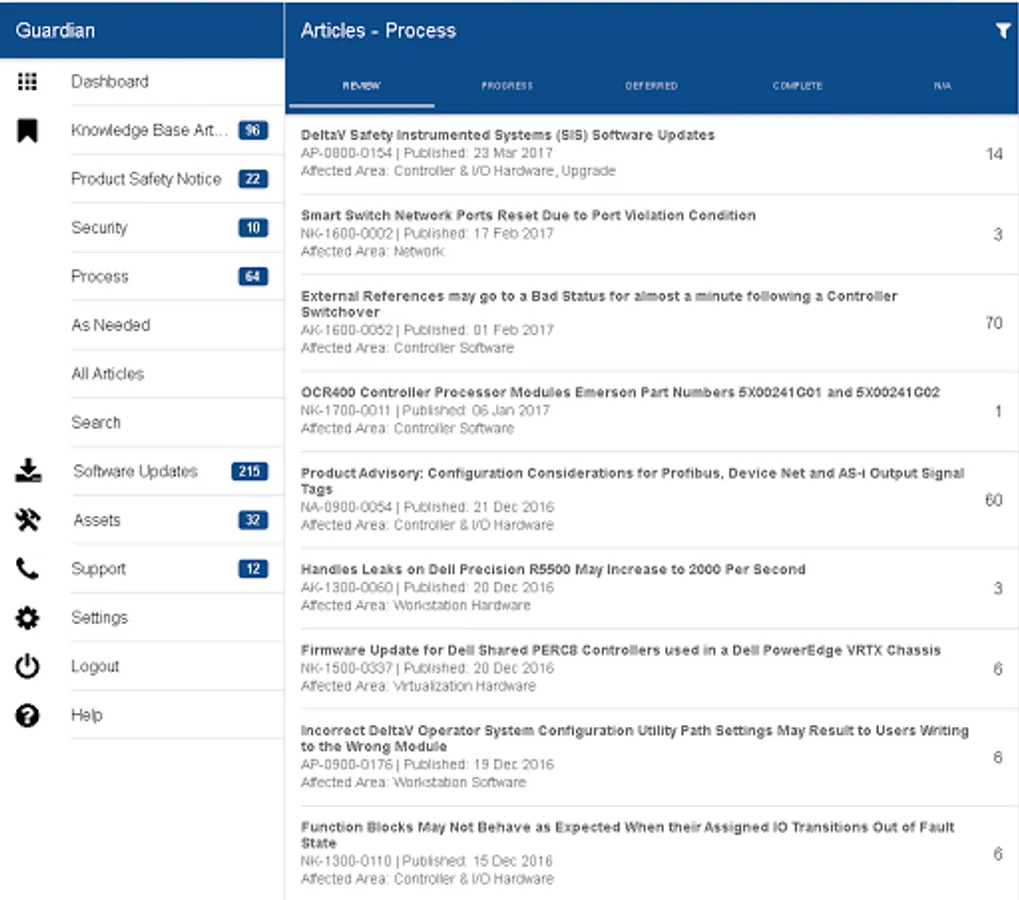Screen dimensions: 1019x900
Task: Open External References Bad Status article
Action: pos(651,322)
